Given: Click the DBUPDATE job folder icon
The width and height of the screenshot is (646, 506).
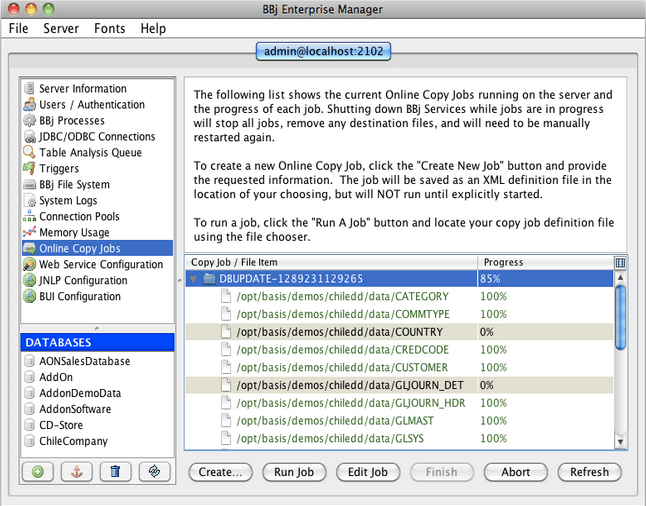Looking at the screenshot, I should coord(210,279).
